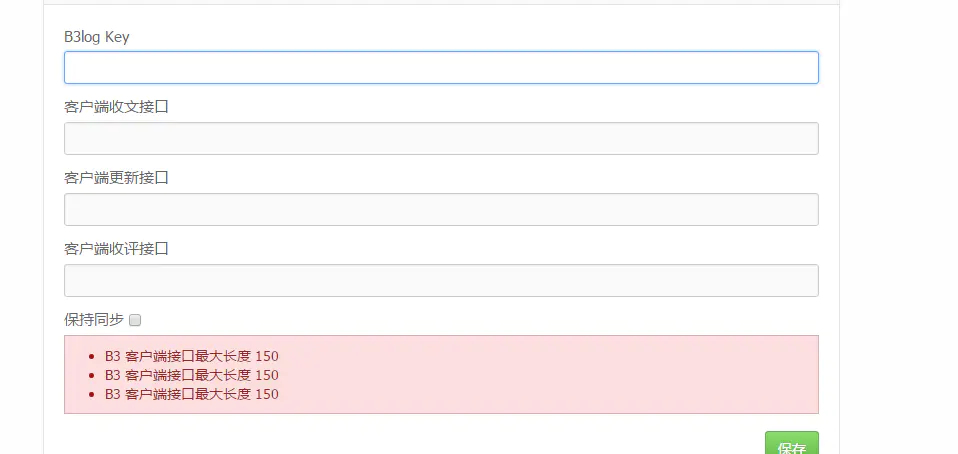Screen dimensions: 958x454
Task: Click the 客户端更新接口 label text
Action: 116,178
